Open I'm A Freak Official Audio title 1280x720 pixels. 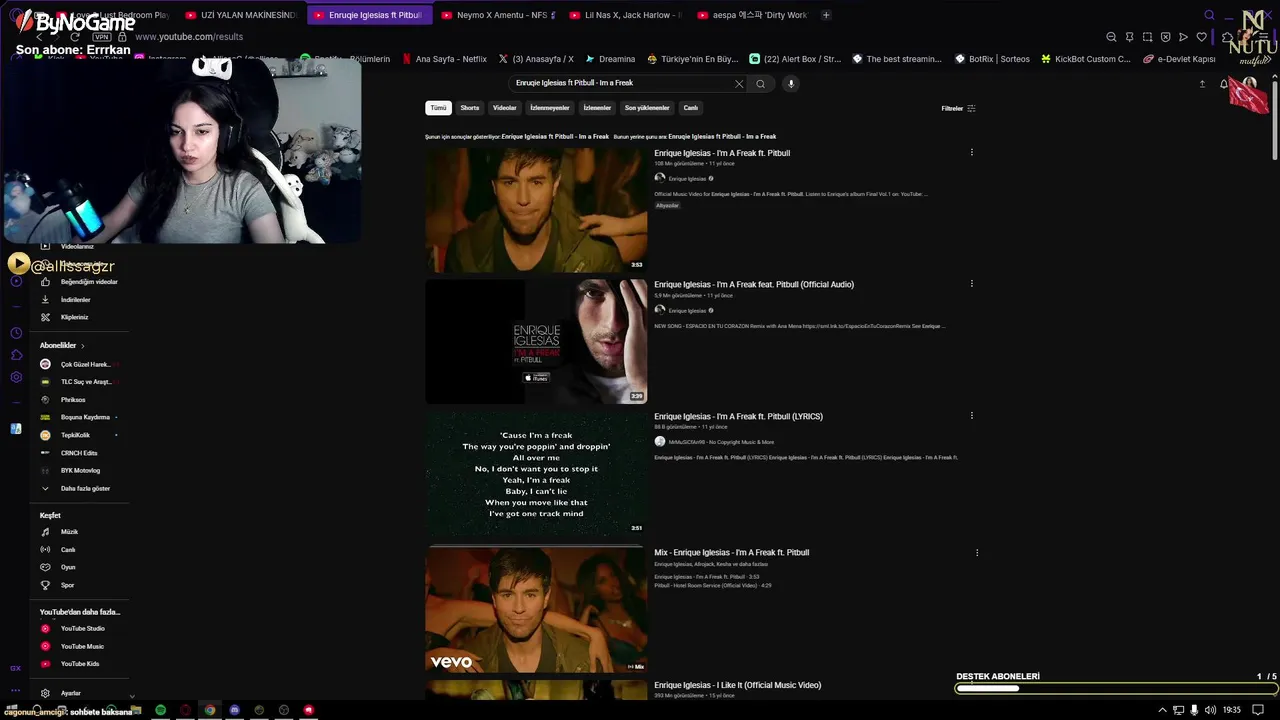tap(754, 284)
